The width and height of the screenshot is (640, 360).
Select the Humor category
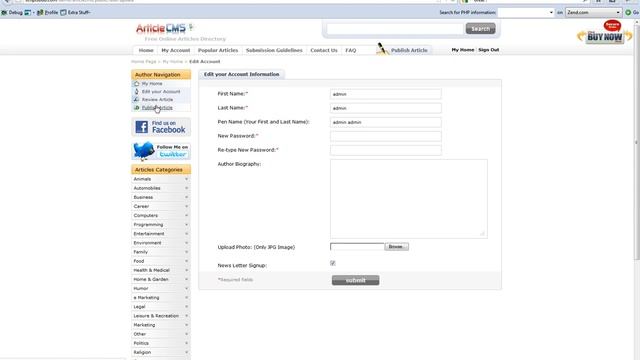click(x=141, y=289)
